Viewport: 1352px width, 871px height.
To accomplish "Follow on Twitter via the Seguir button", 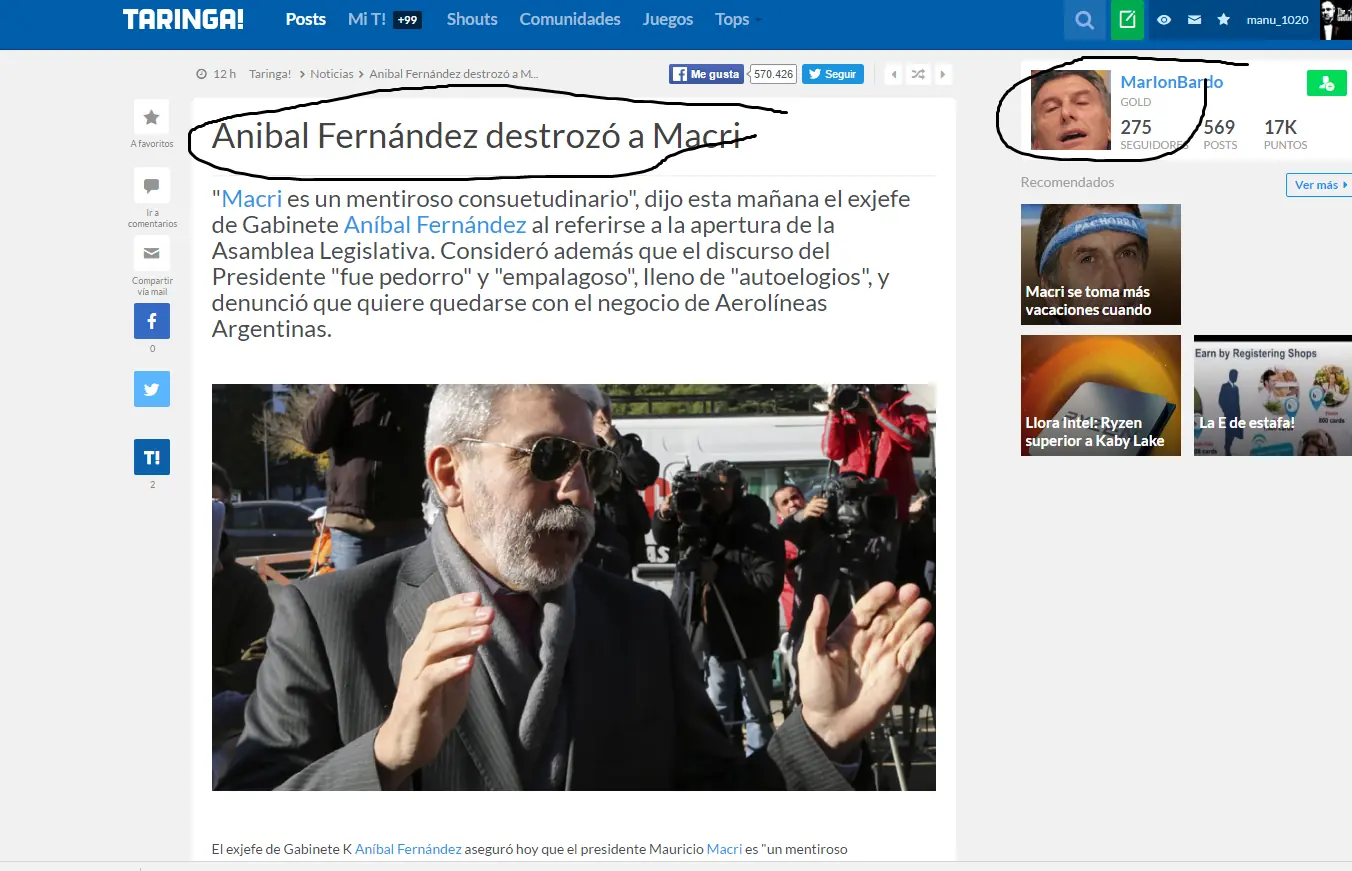I will point(832,73).
